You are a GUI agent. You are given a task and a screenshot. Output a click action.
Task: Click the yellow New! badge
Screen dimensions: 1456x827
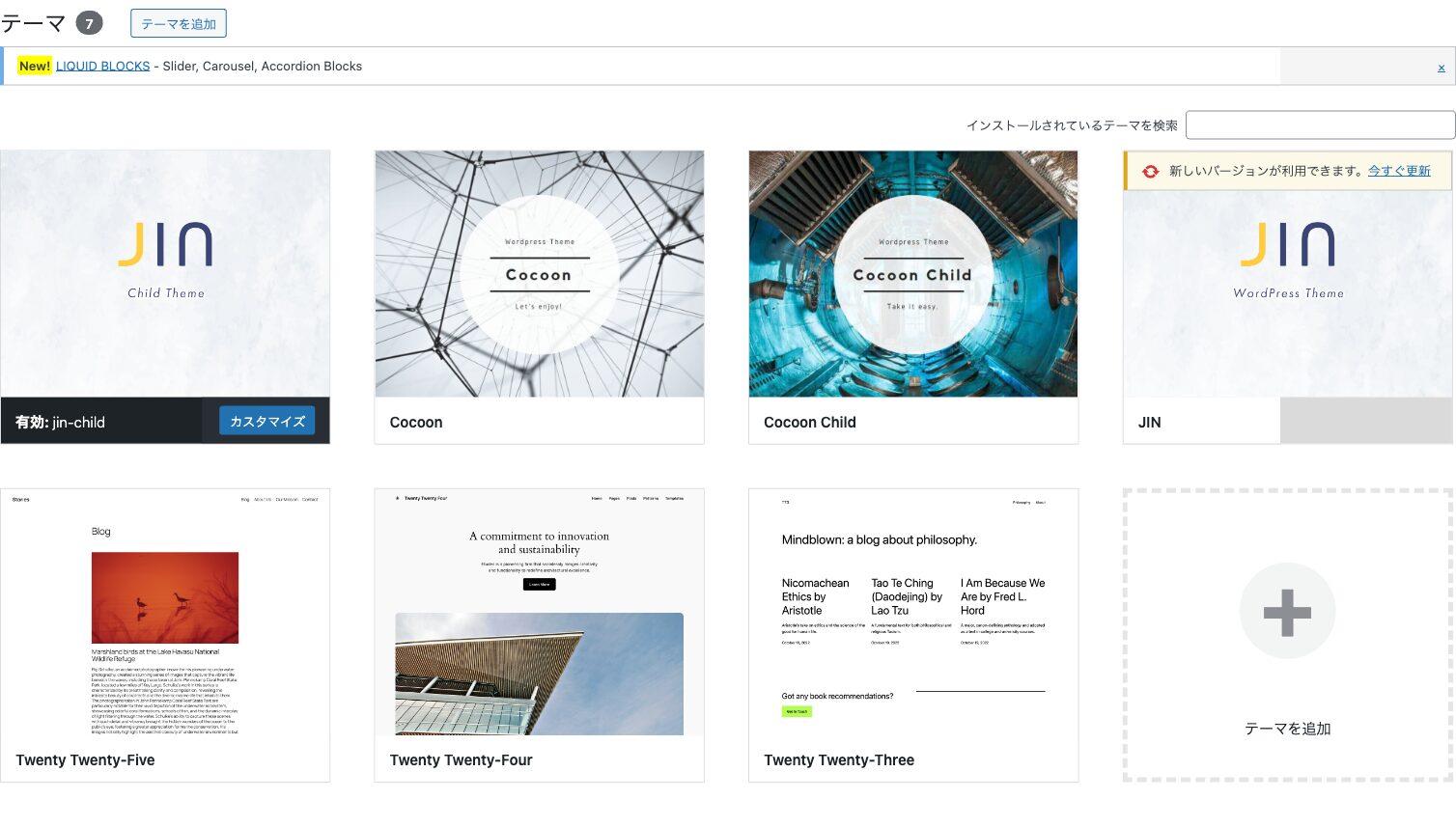pos(34,66)
